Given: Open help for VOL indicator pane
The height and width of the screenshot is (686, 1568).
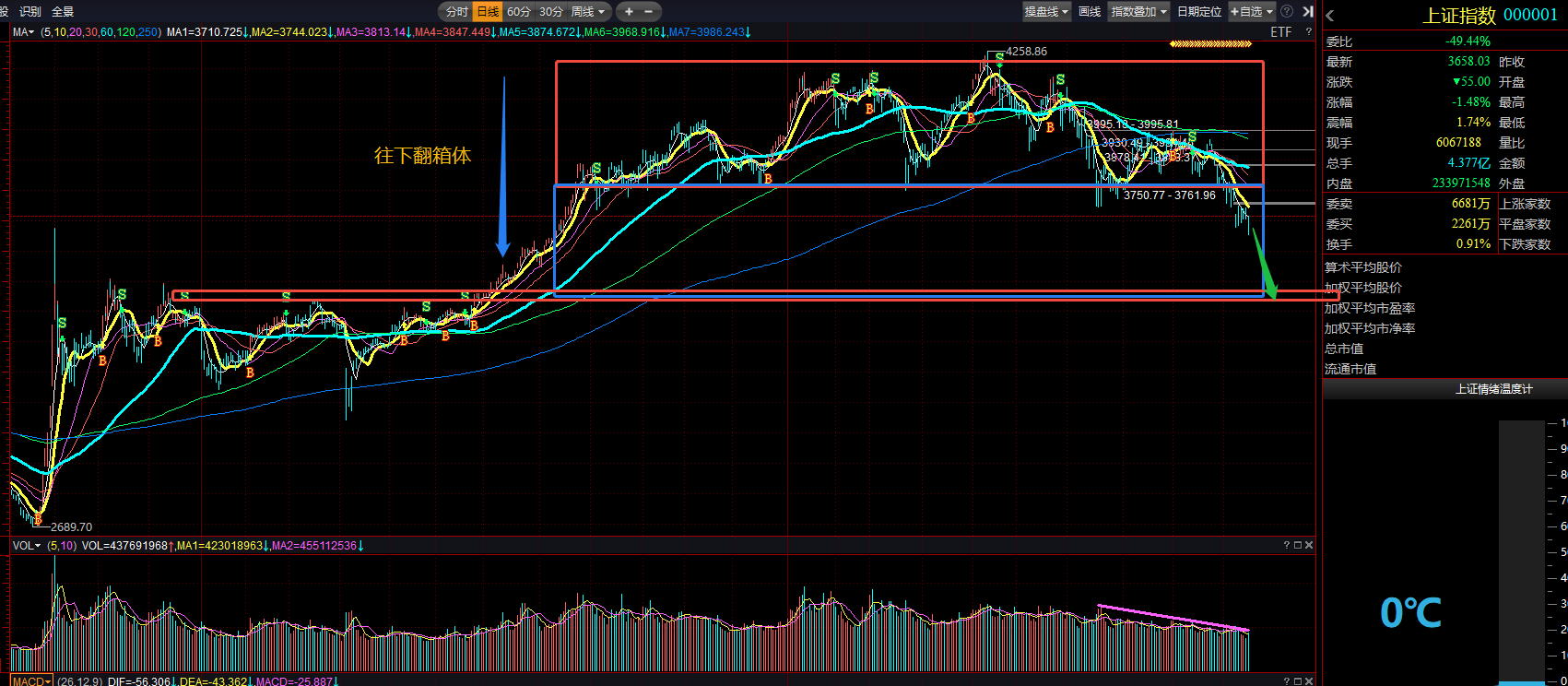Looking at the screenshot, I should pyautogui.click(x=1287, y=546).
